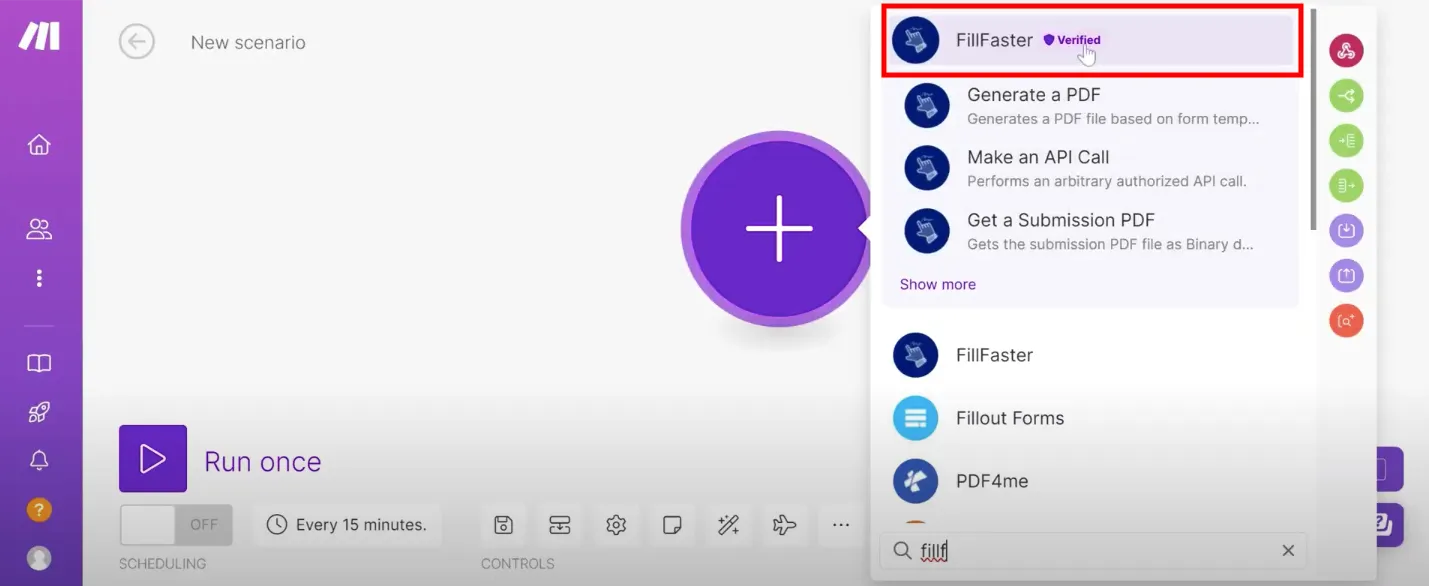Turn on the scheduling OFF switch

coord(176,525)
